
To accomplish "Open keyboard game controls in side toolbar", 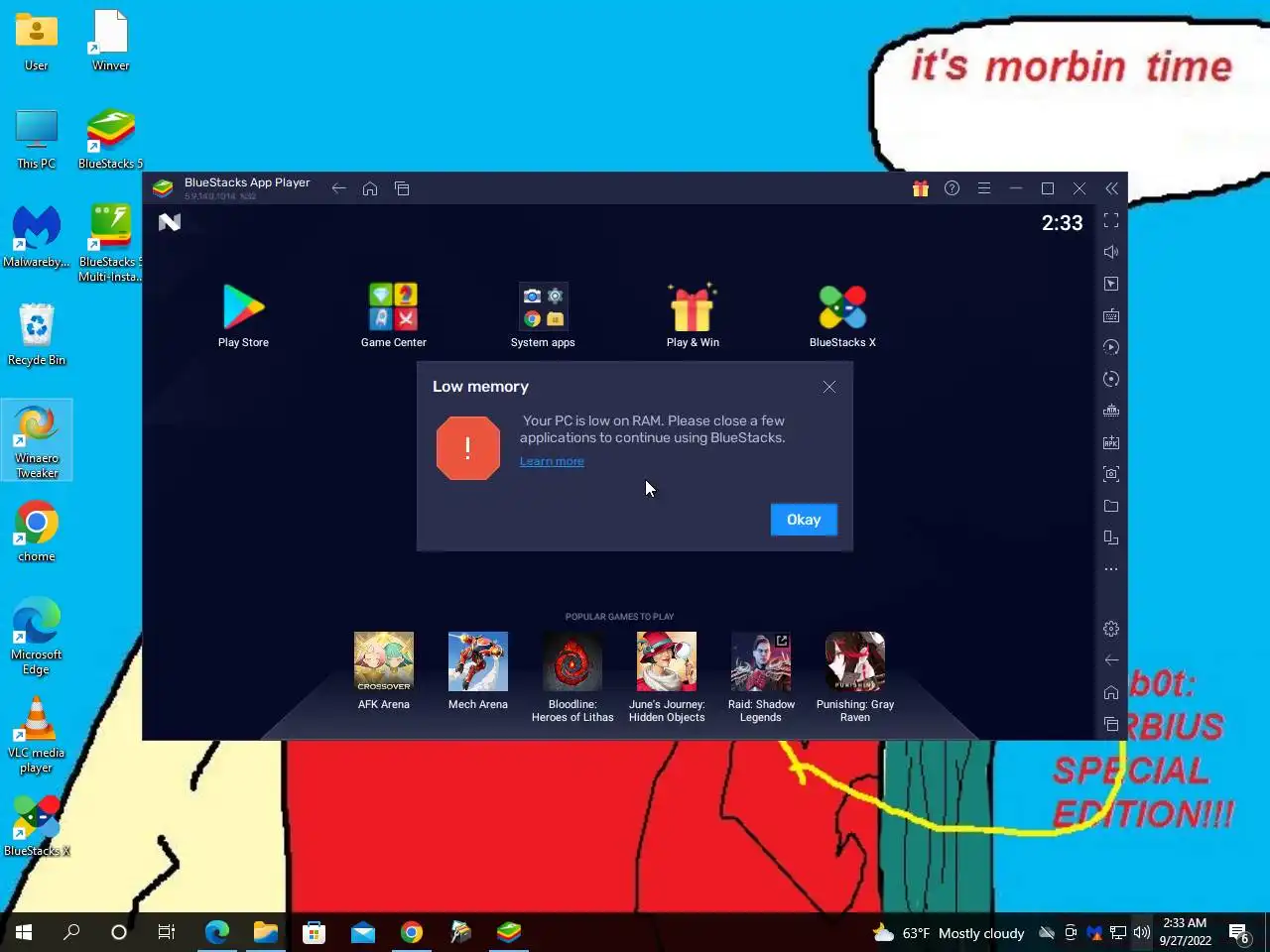I will [1111, 315].
